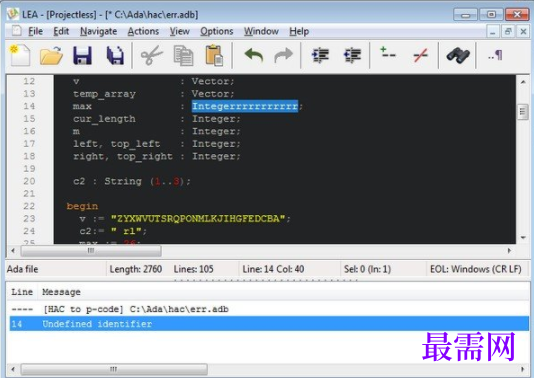Image resolution: width=534 pixels, height=378 pixels.
Task: Redo with the grey arrow icon
Action: 283,55
